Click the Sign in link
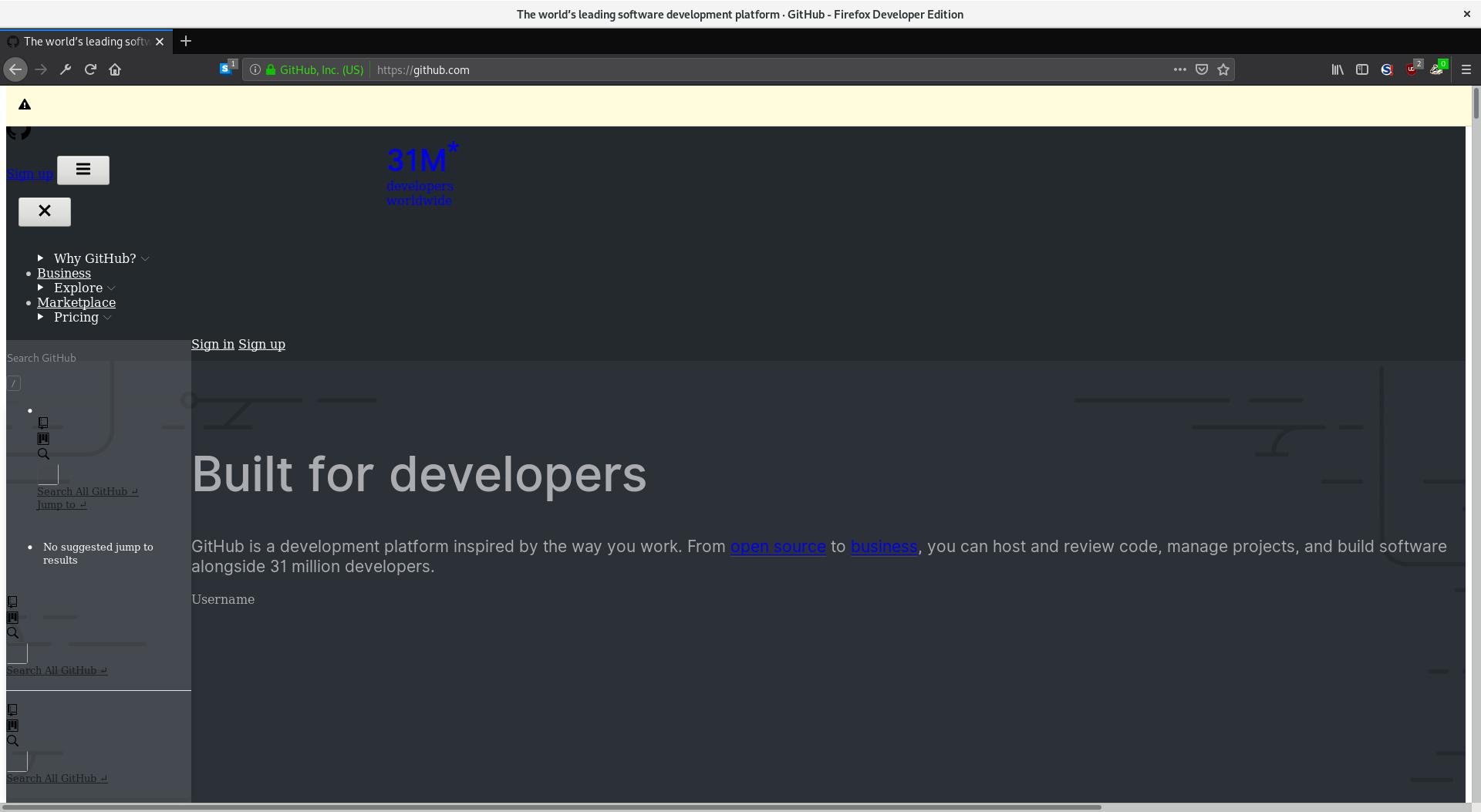This screenshot has height=812, width=1481. tap(213, 344)
